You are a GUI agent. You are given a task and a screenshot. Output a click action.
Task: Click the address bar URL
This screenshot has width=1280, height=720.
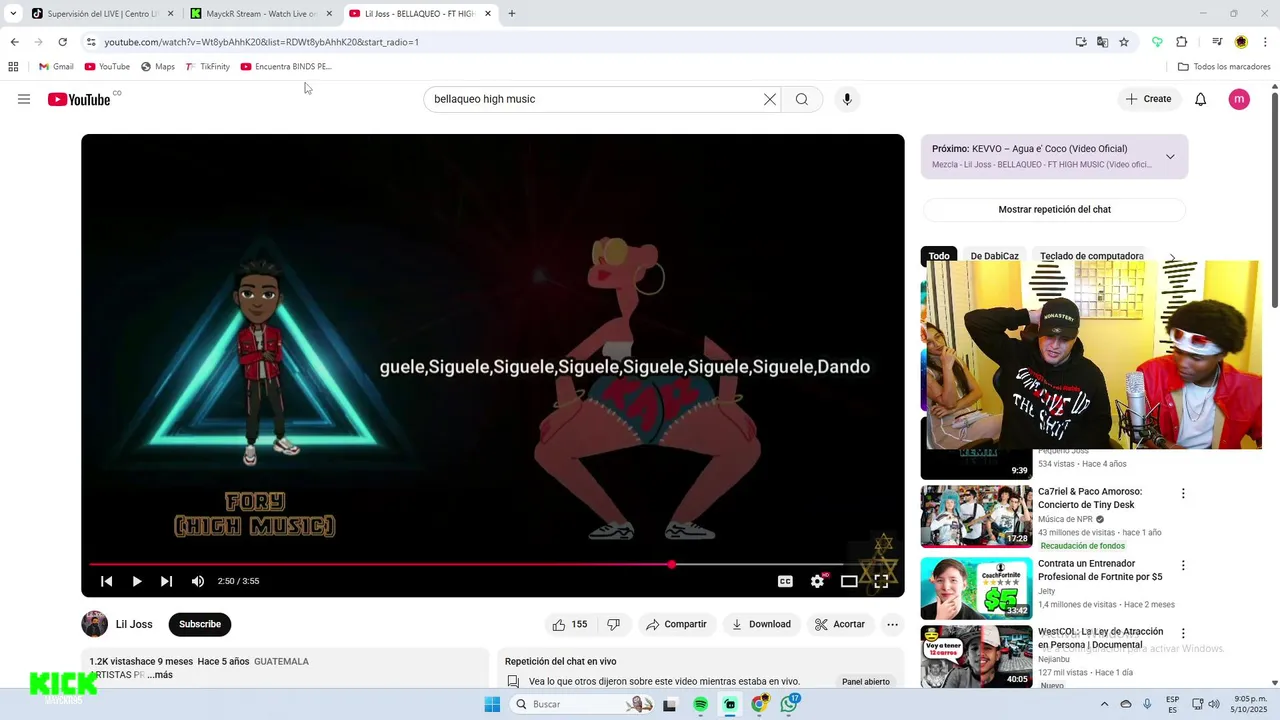[x=262, y=42]
